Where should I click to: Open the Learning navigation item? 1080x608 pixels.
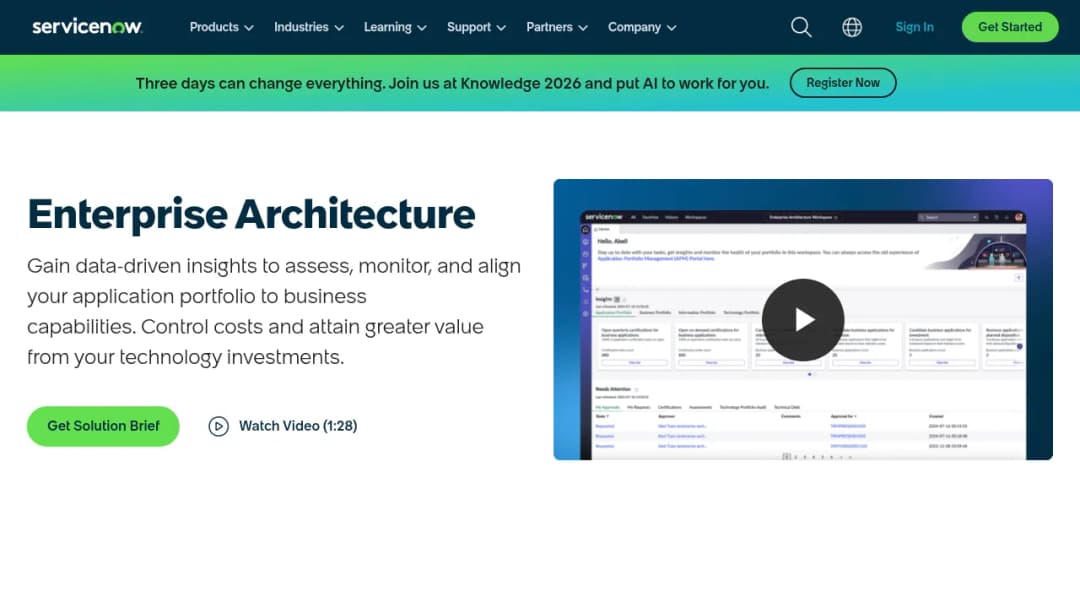(x=388, y=27)
